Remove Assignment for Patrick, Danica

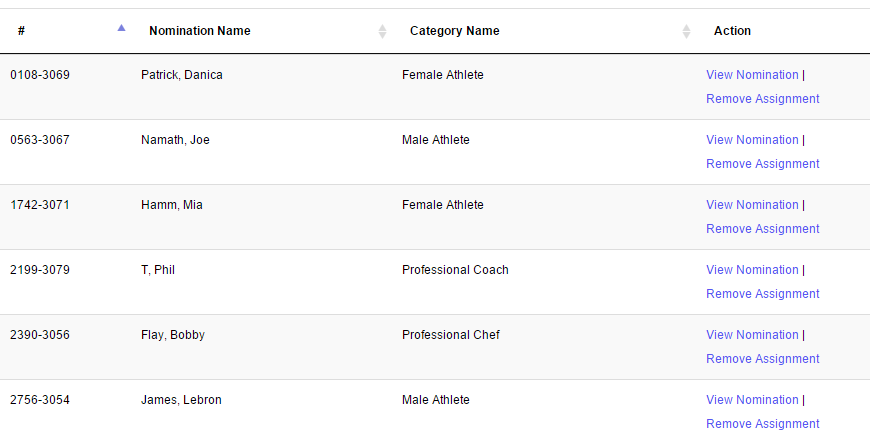click(762, 99)
